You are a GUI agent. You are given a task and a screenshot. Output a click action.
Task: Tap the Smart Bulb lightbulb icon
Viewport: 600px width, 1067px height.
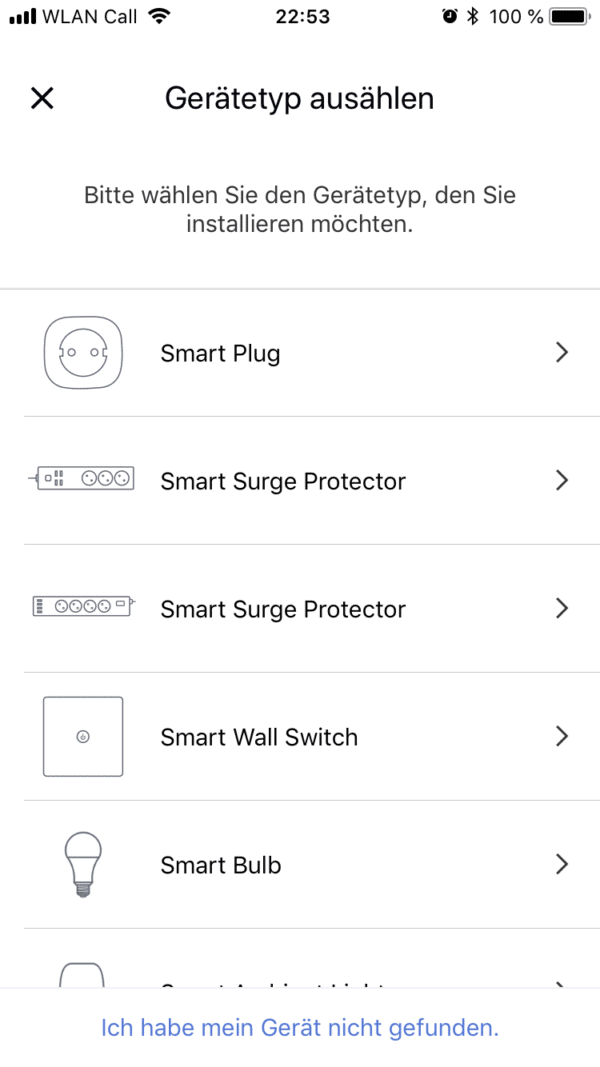(x=83, y=864)
